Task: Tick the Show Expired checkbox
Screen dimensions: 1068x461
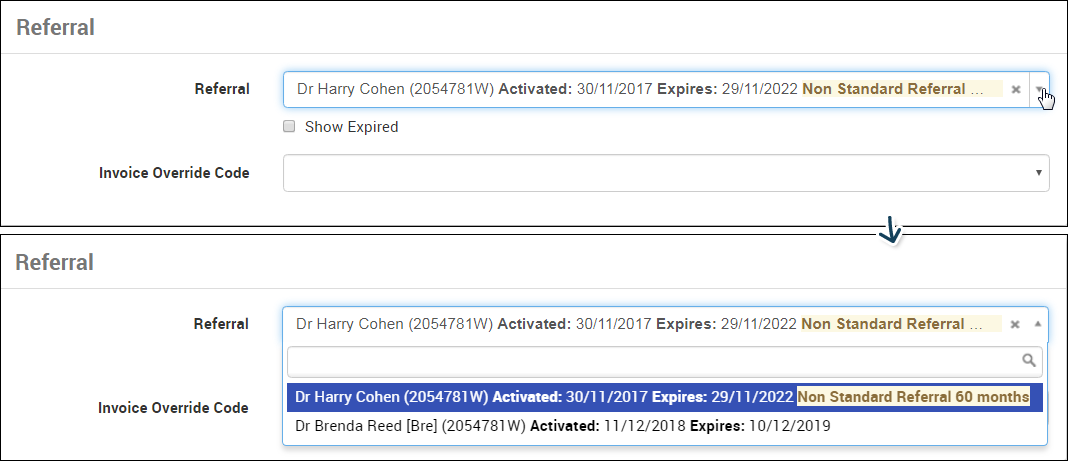Action: point(289,126)
